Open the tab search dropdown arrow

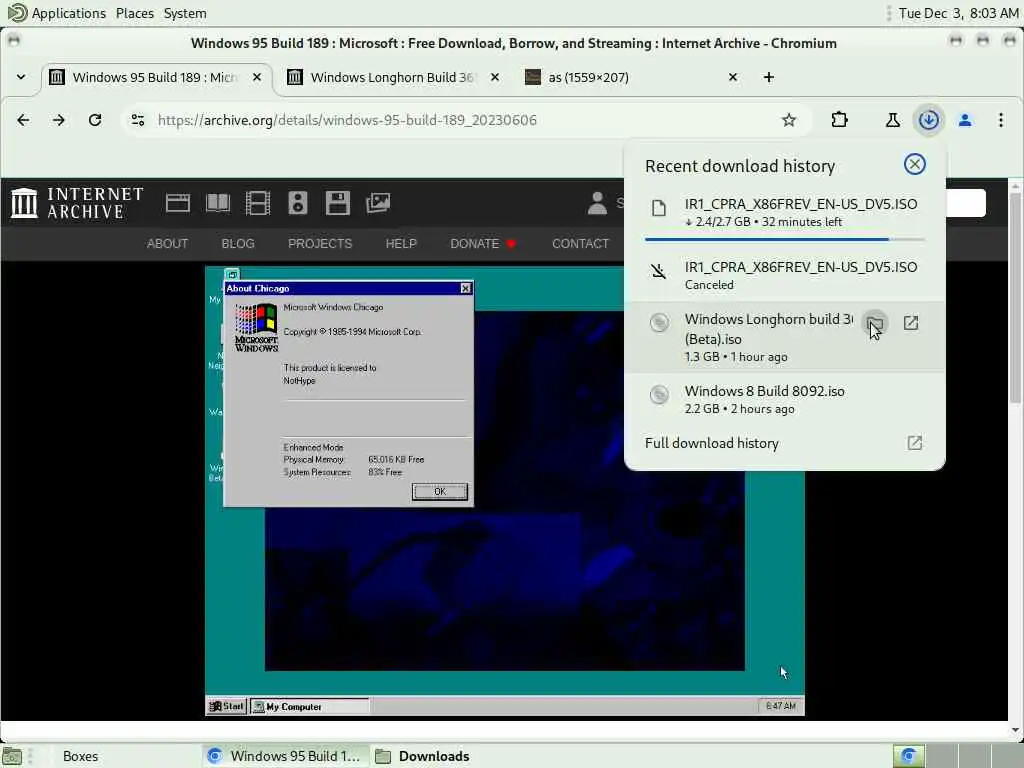(21, 77)
